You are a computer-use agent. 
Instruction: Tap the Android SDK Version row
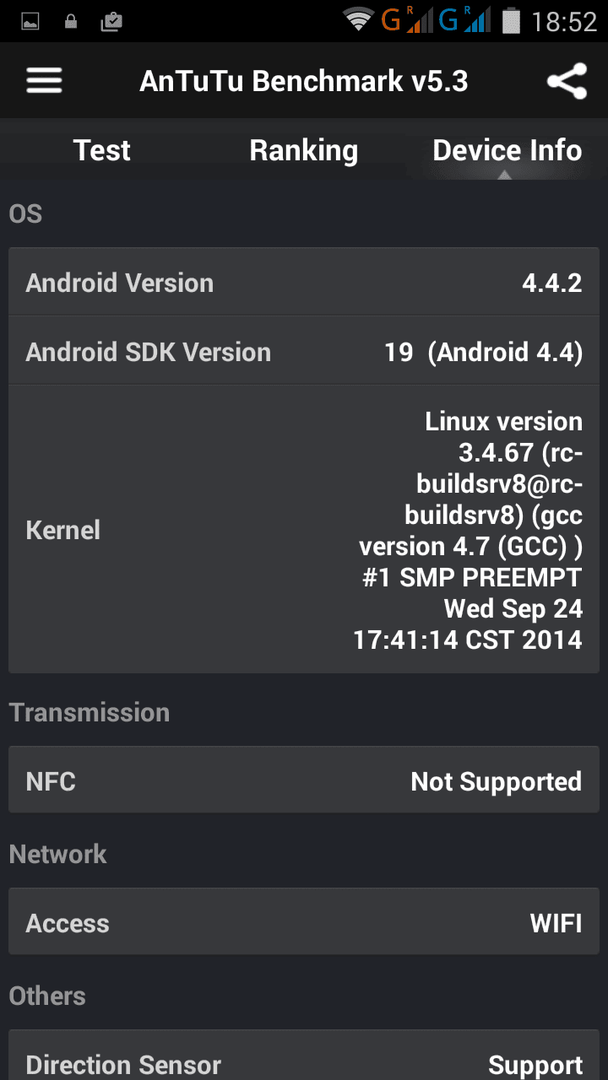304,351
